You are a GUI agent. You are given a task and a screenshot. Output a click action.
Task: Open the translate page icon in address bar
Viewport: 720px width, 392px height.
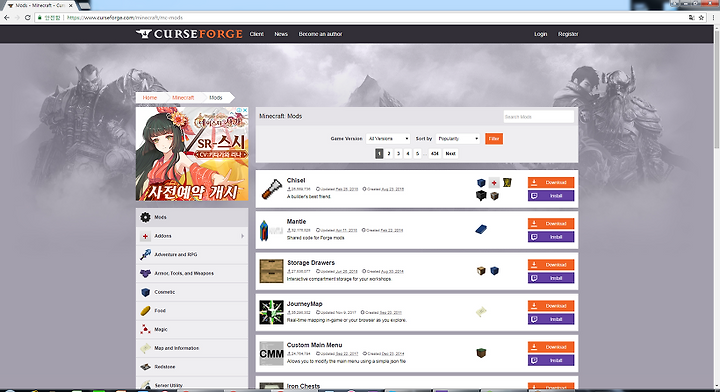[692, 17]
